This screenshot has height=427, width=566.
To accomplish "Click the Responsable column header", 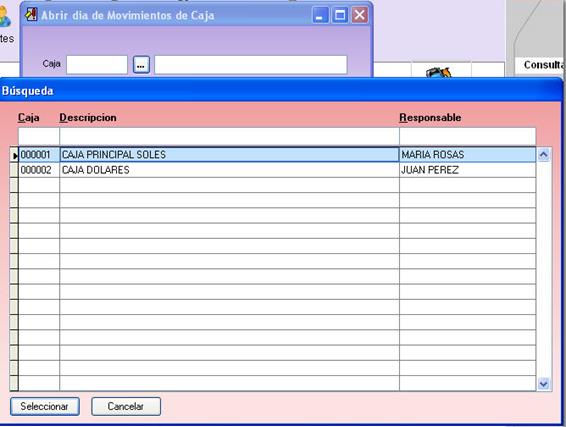I will point(430,118).
